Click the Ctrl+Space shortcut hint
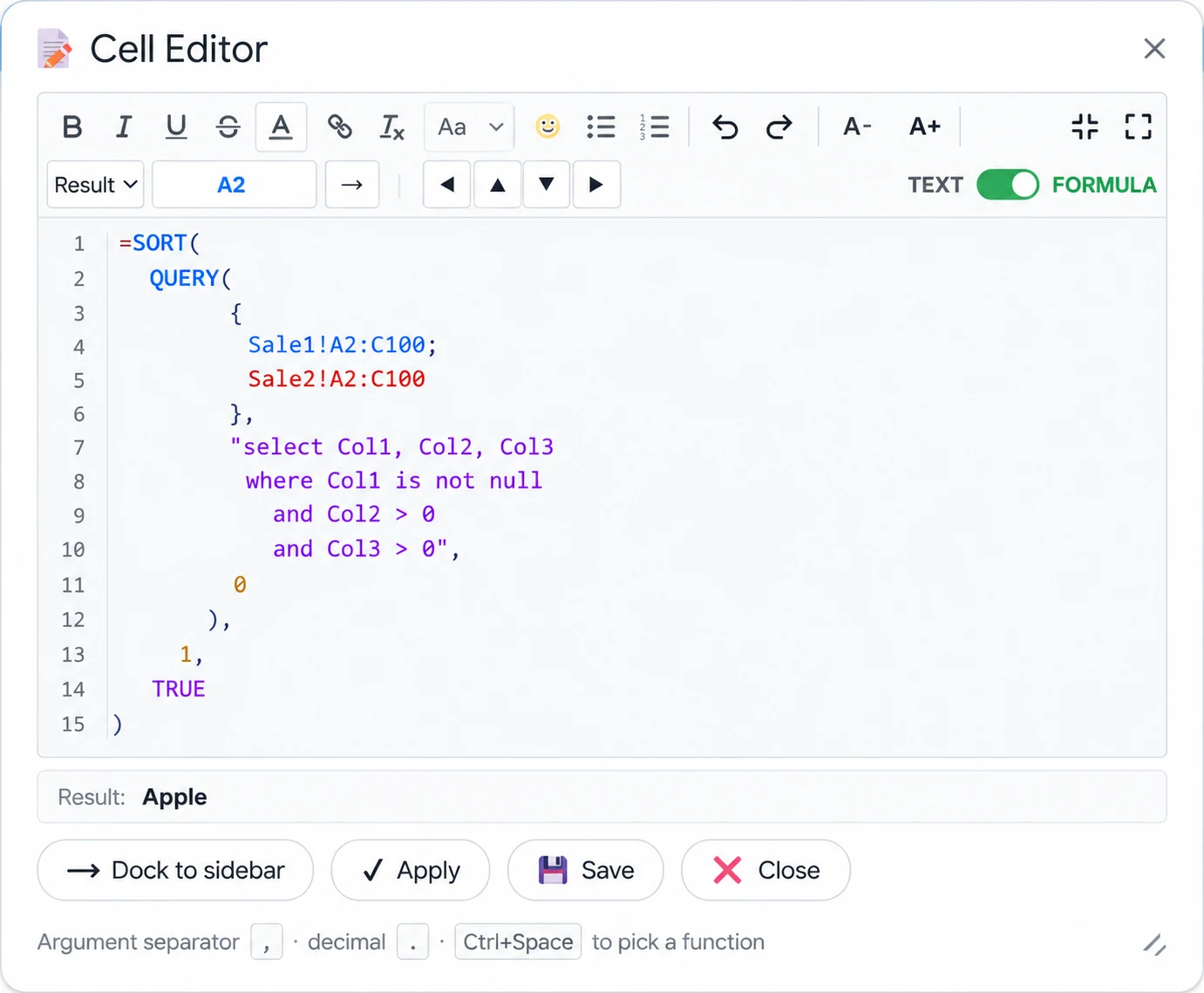1204x993 pixels. 518,942
